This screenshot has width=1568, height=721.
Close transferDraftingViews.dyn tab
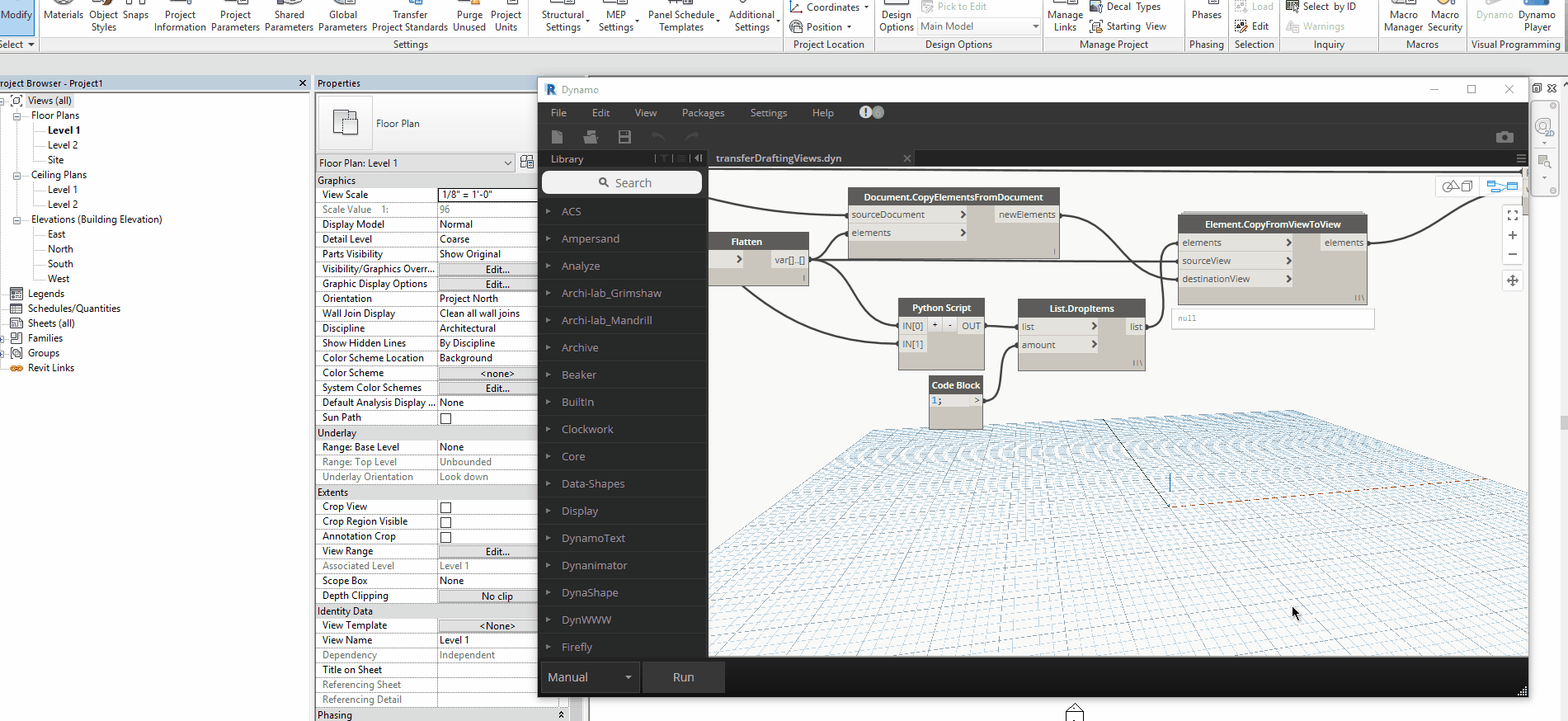click(906, 158)
